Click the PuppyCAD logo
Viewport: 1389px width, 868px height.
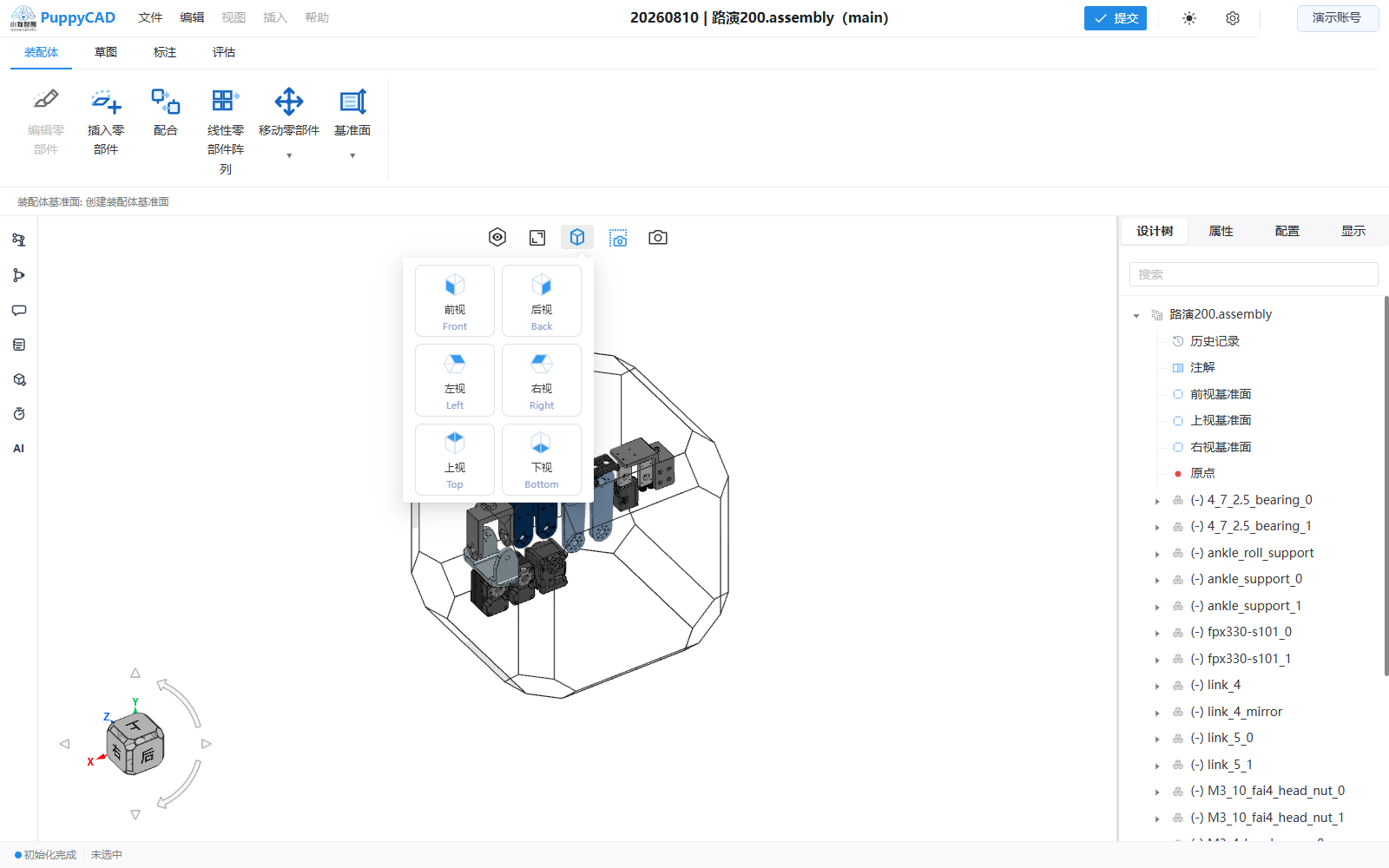(x=63, y=17)
